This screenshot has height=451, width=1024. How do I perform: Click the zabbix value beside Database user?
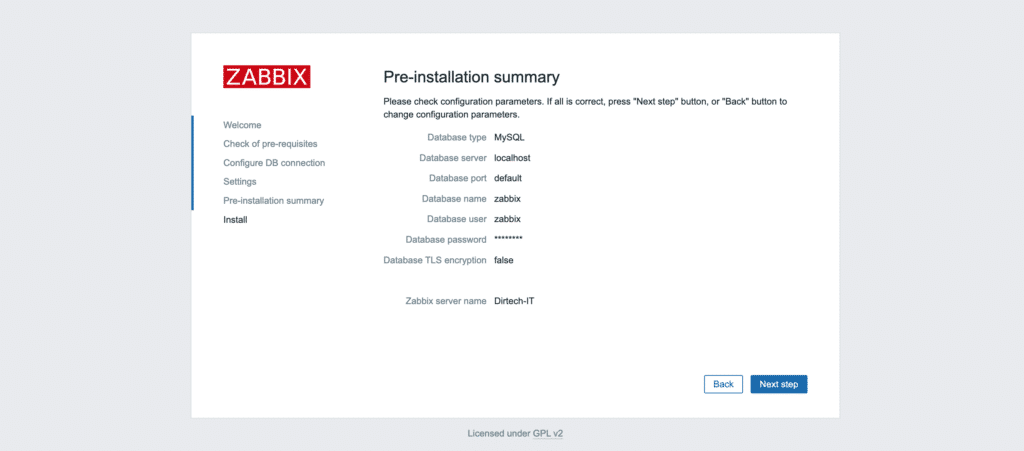507,219
